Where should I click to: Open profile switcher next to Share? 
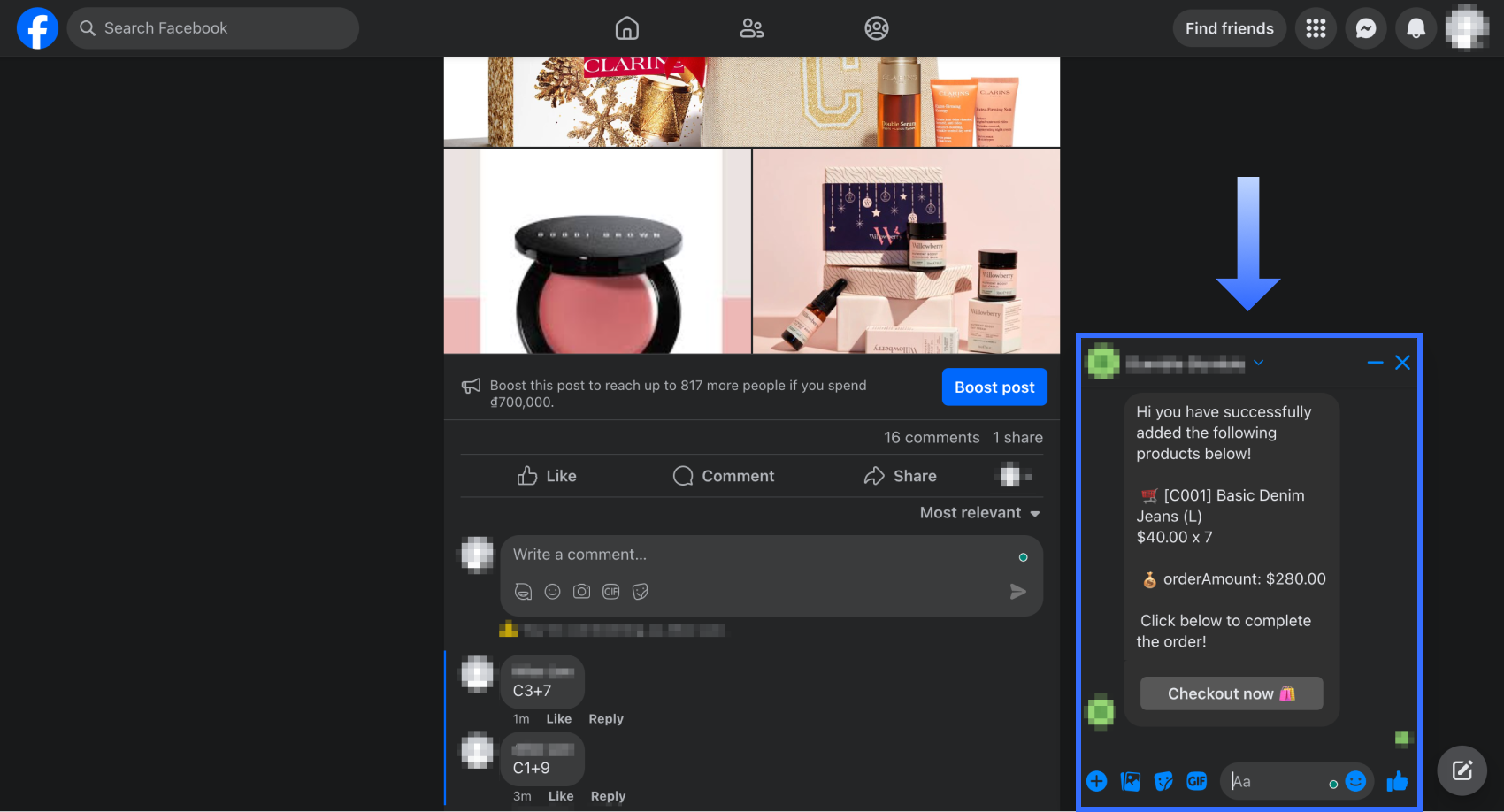[1014, 476]
